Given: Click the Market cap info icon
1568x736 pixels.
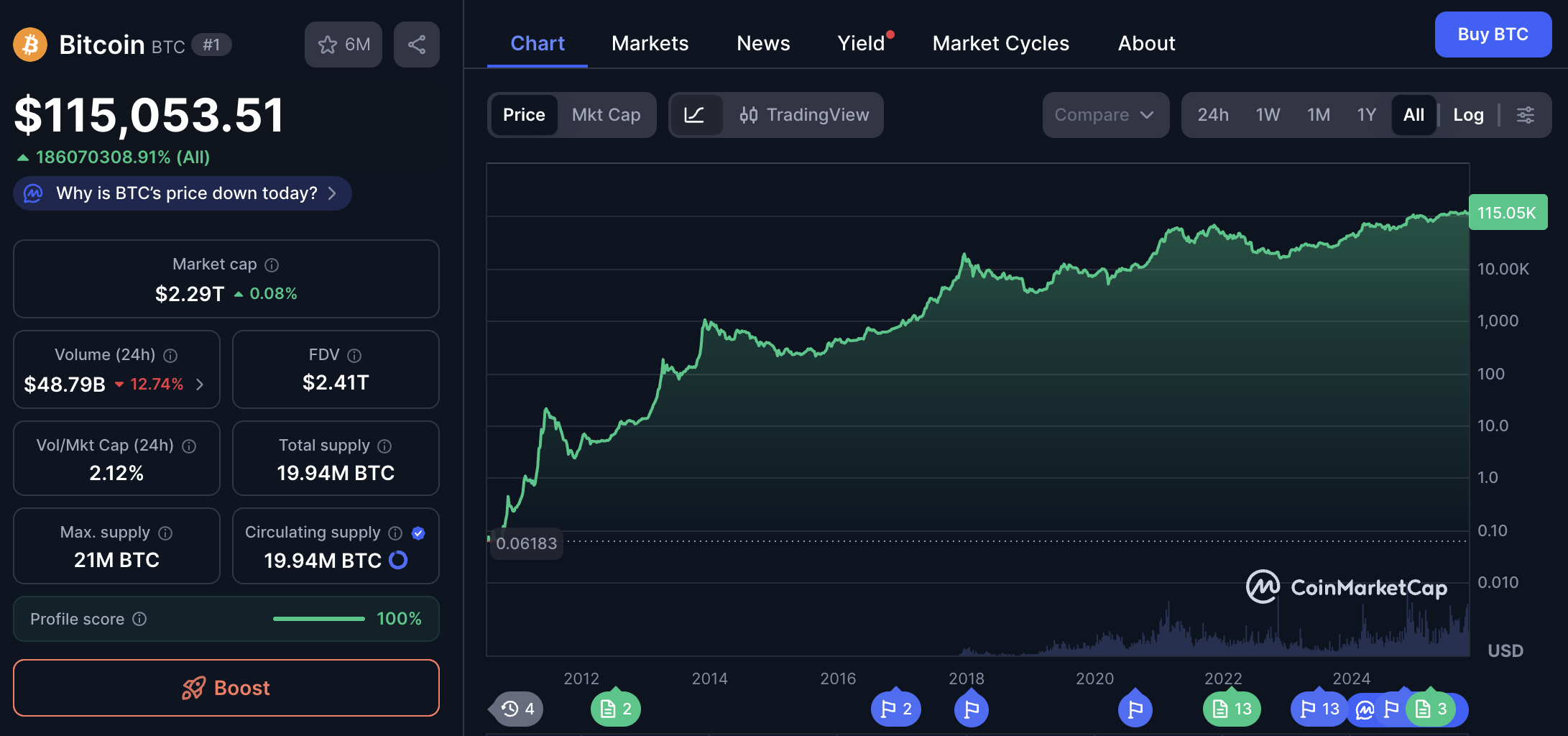Looking at the screenshot, I should coord(272,265).
